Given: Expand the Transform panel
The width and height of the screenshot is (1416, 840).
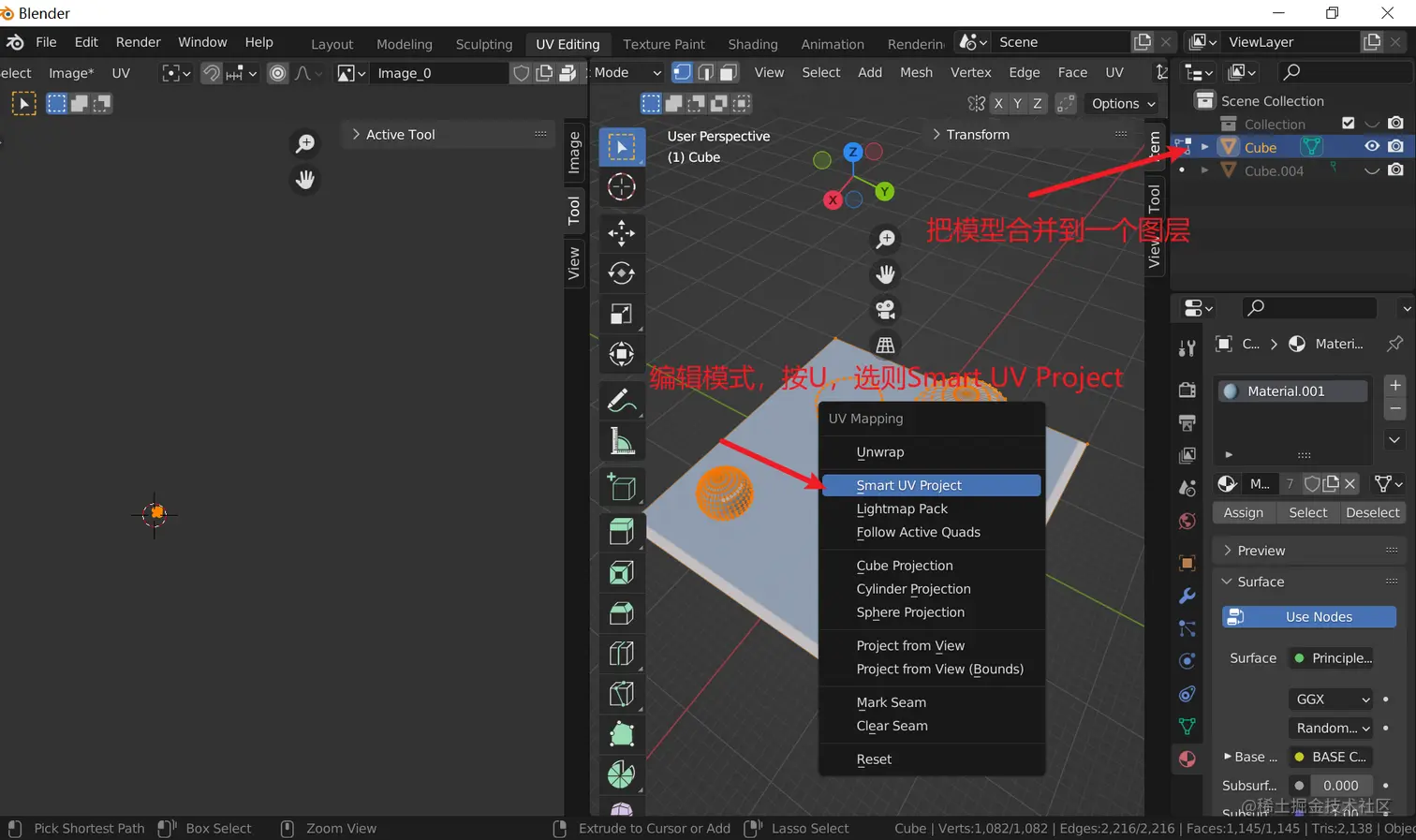Looking at the screenshot, I should (x=1030, y=134).
